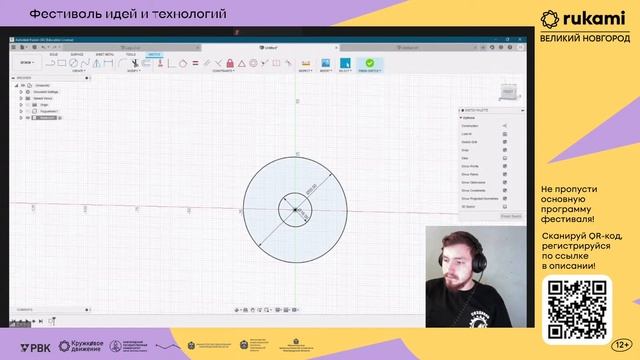The height and width of the screenshot is (360, 640).
Task: Toggle the 3D Sketch checkbox
Action: (x=505, y=207)
